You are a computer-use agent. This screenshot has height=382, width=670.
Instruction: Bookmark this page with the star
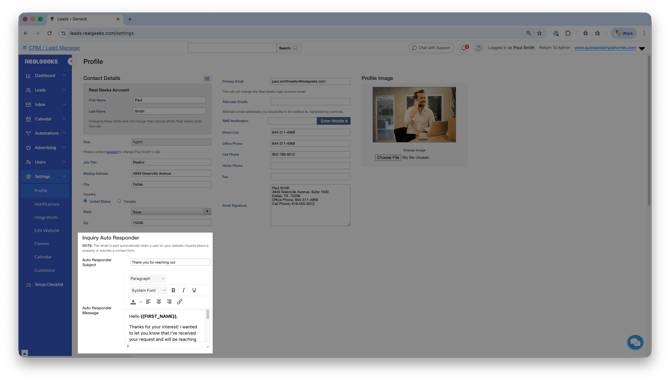tap(540, 33)
